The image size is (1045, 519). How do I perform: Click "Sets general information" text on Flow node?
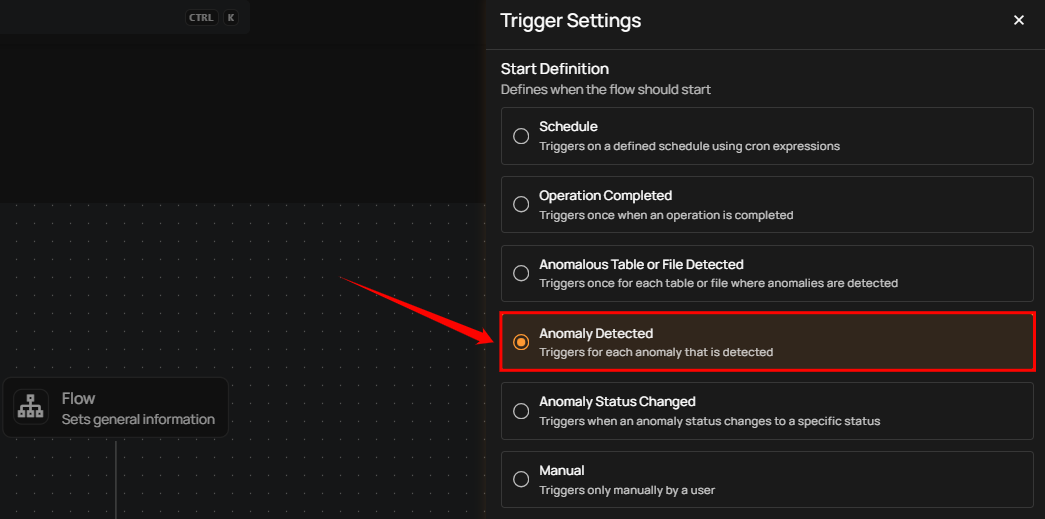coord(138,419)
